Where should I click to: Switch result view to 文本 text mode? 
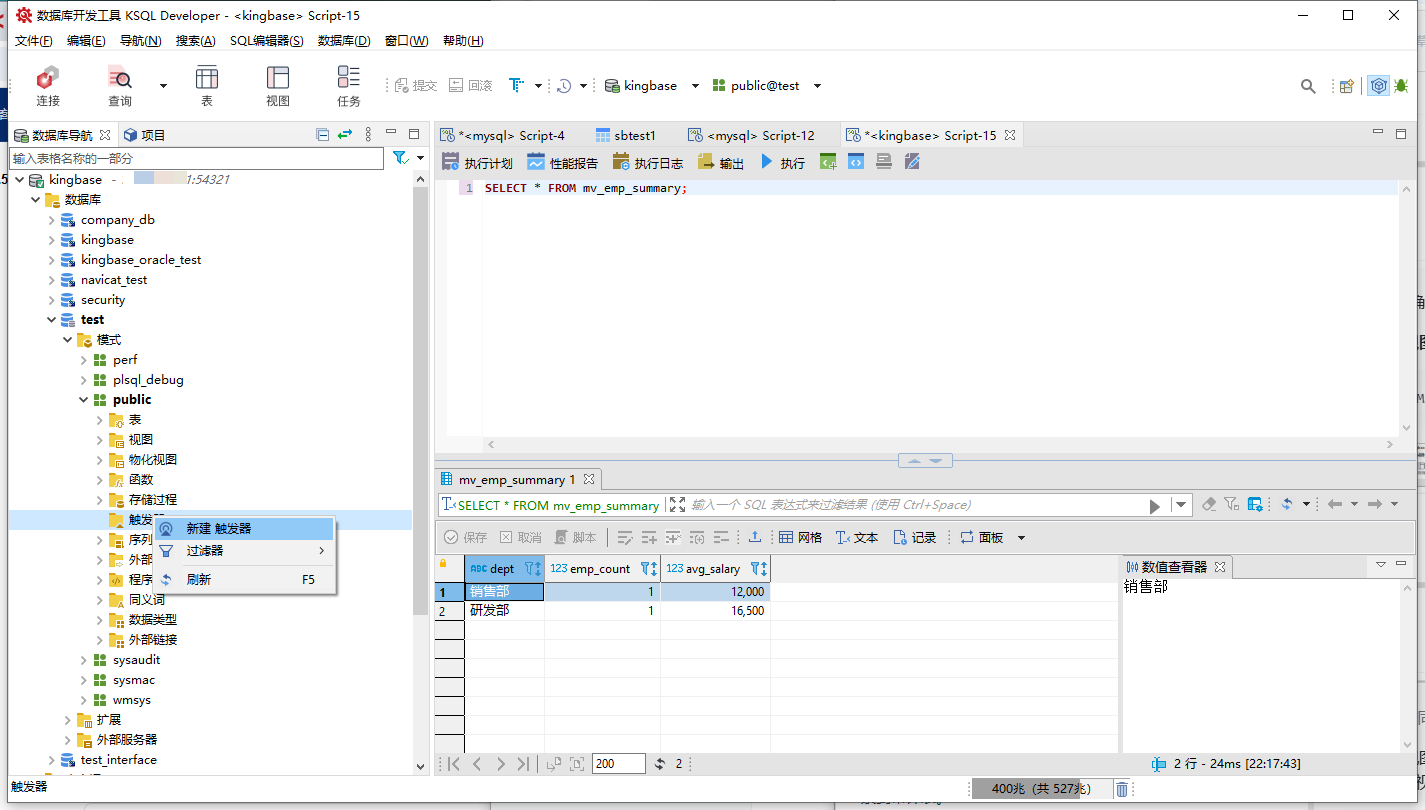tap(856, 538)
